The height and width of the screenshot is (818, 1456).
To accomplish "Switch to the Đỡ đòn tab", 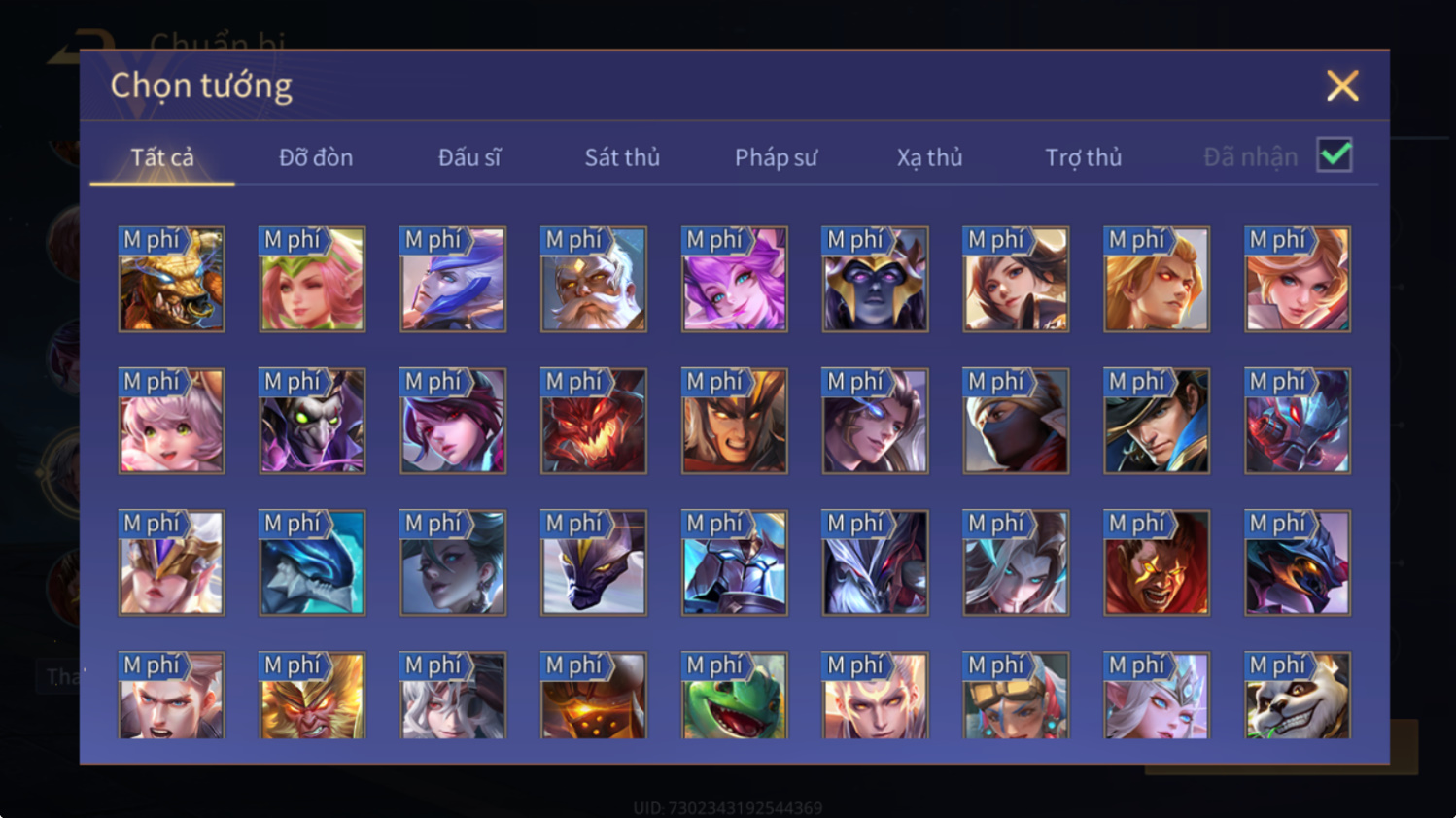I will tap(316, 157).
